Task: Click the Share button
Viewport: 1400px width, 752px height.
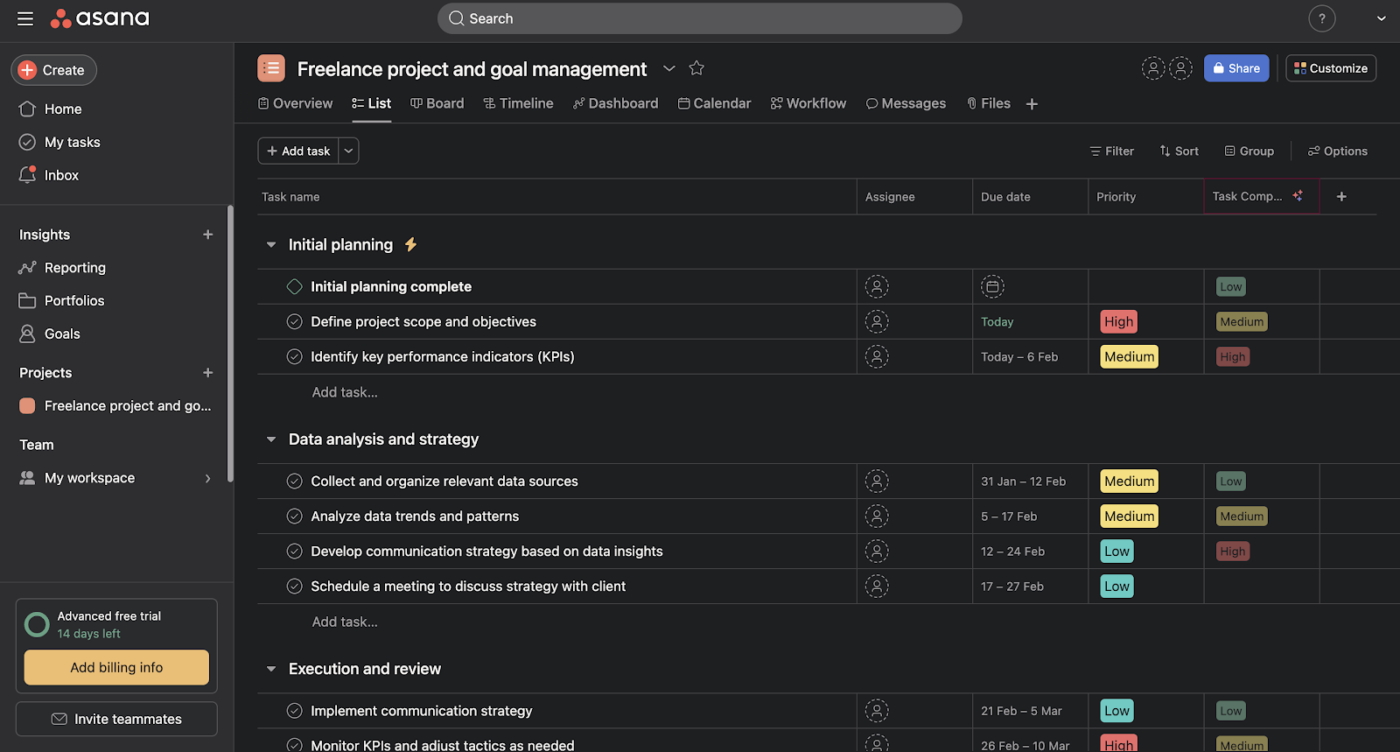Action: coord(1236,68)
